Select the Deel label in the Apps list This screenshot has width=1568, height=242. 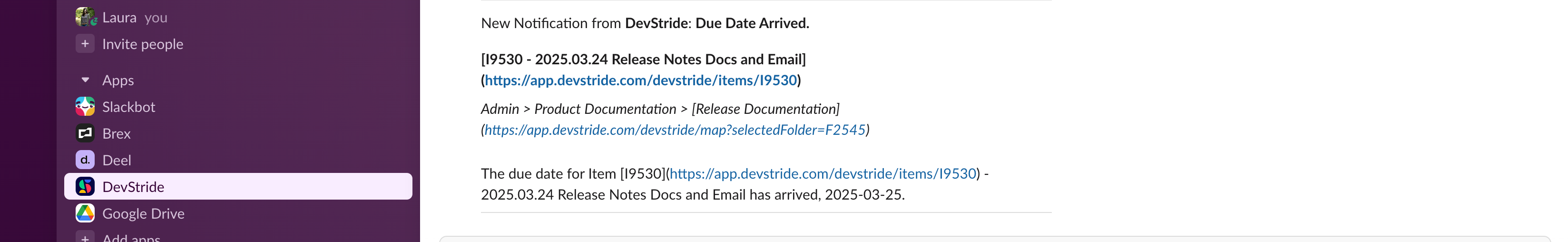pyautogui.click(x=116, y=161)
